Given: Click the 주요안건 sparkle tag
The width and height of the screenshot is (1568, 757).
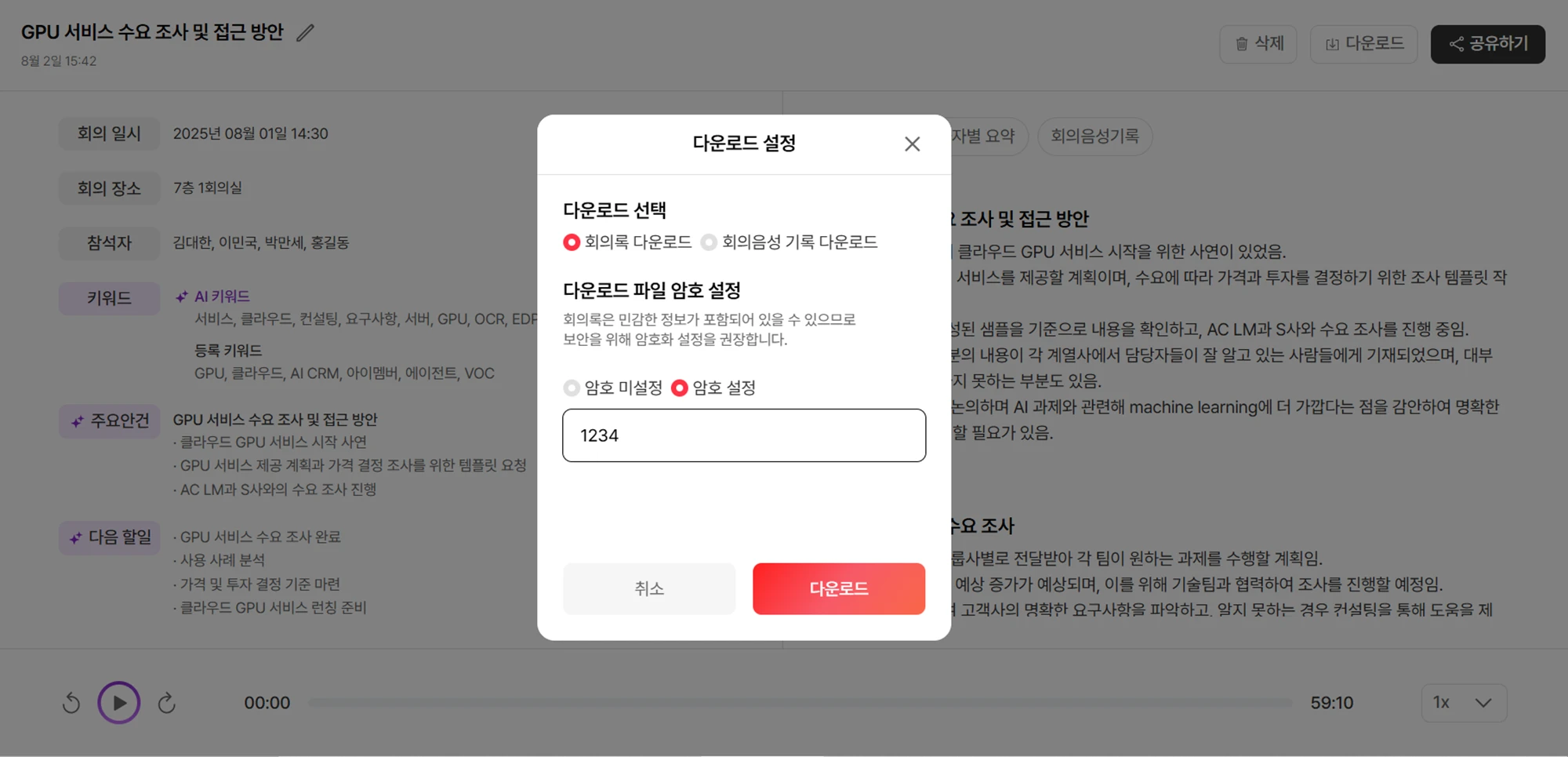Looking at the screenshot, I should coord(110,421).
